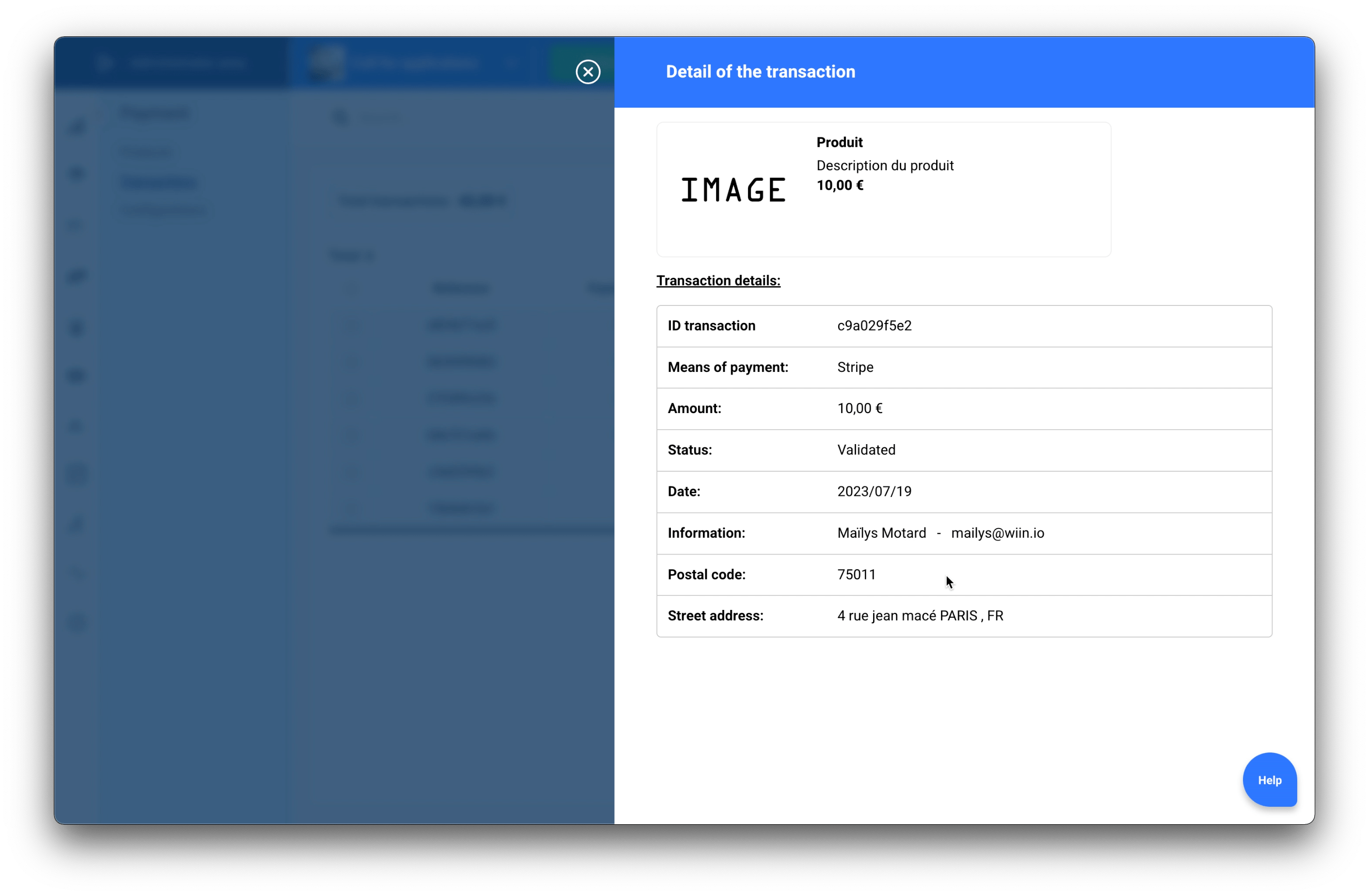Screen dimensions: 1369x896
Task: Click the transaction ID value c9a029f5e2
Action: [x=874, y=326]
